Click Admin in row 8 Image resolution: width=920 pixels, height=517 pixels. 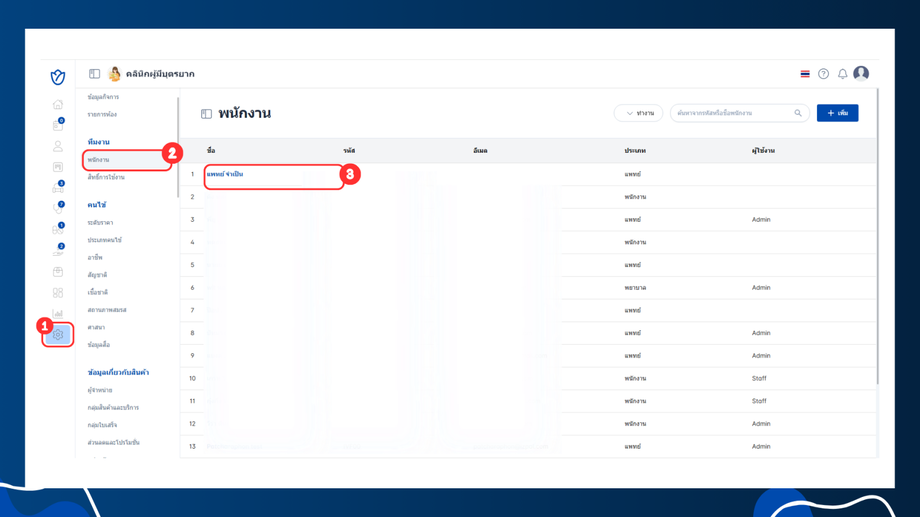[x=761, y=333]
